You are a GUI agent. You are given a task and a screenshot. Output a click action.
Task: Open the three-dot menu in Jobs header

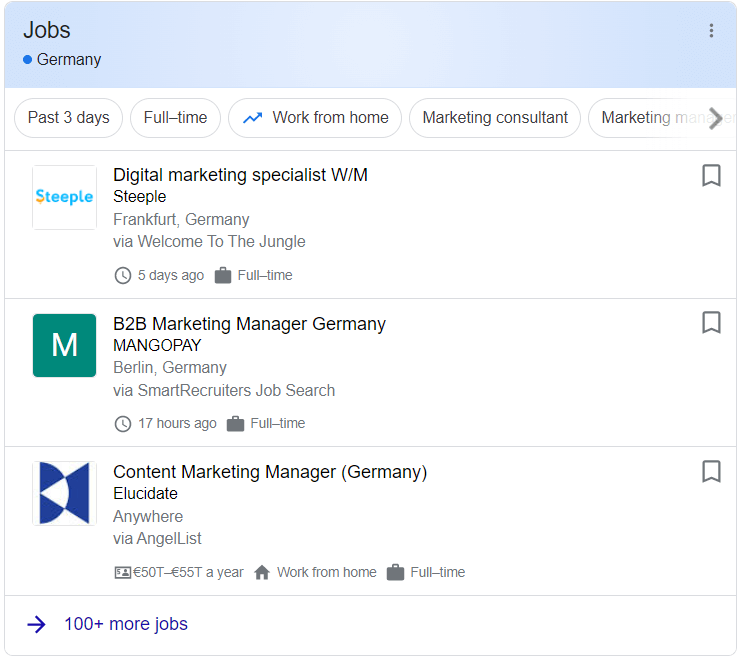711,31
